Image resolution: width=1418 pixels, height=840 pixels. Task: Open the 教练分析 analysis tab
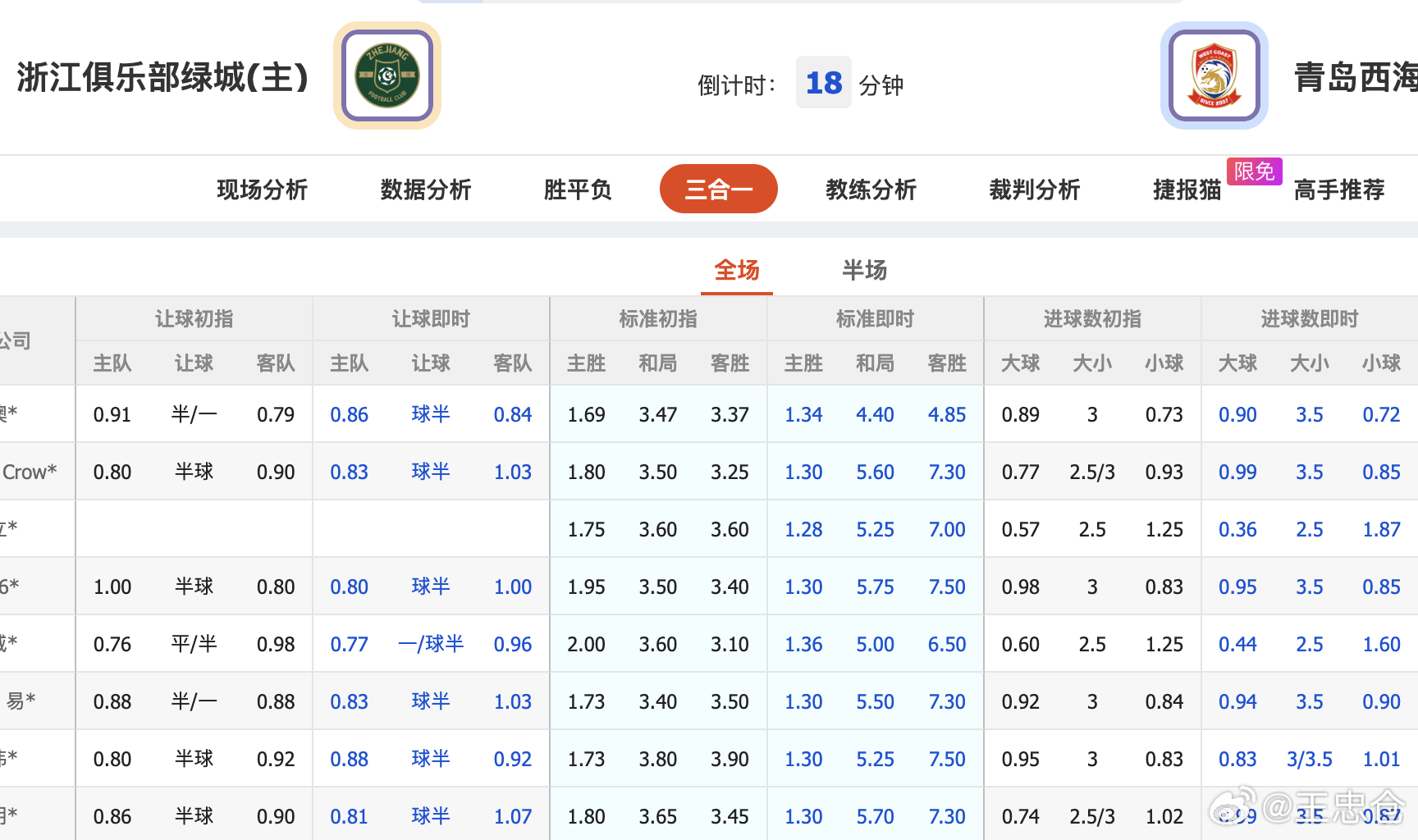[x=871, y=189]
